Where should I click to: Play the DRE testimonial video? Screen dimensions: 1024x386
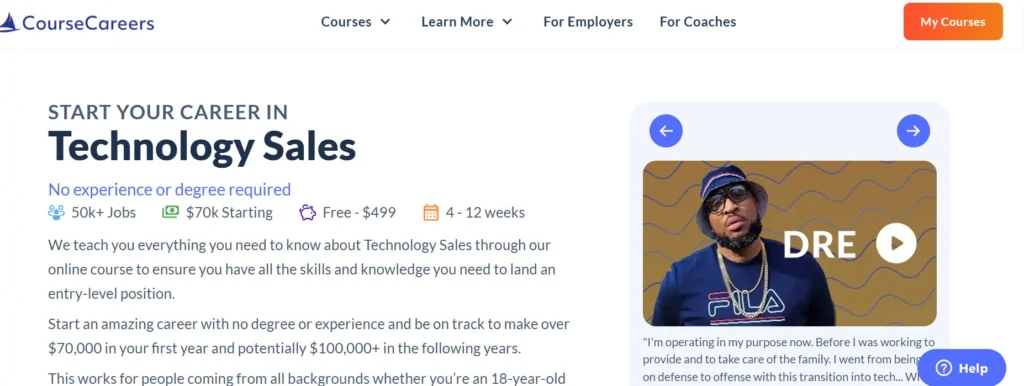[x=896, y=243]
